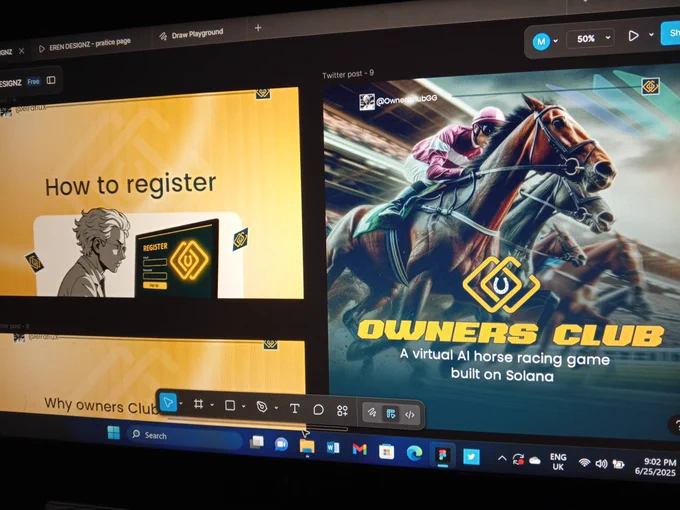Show hidden system tray icons
The image size is (680, 510).
502,458
